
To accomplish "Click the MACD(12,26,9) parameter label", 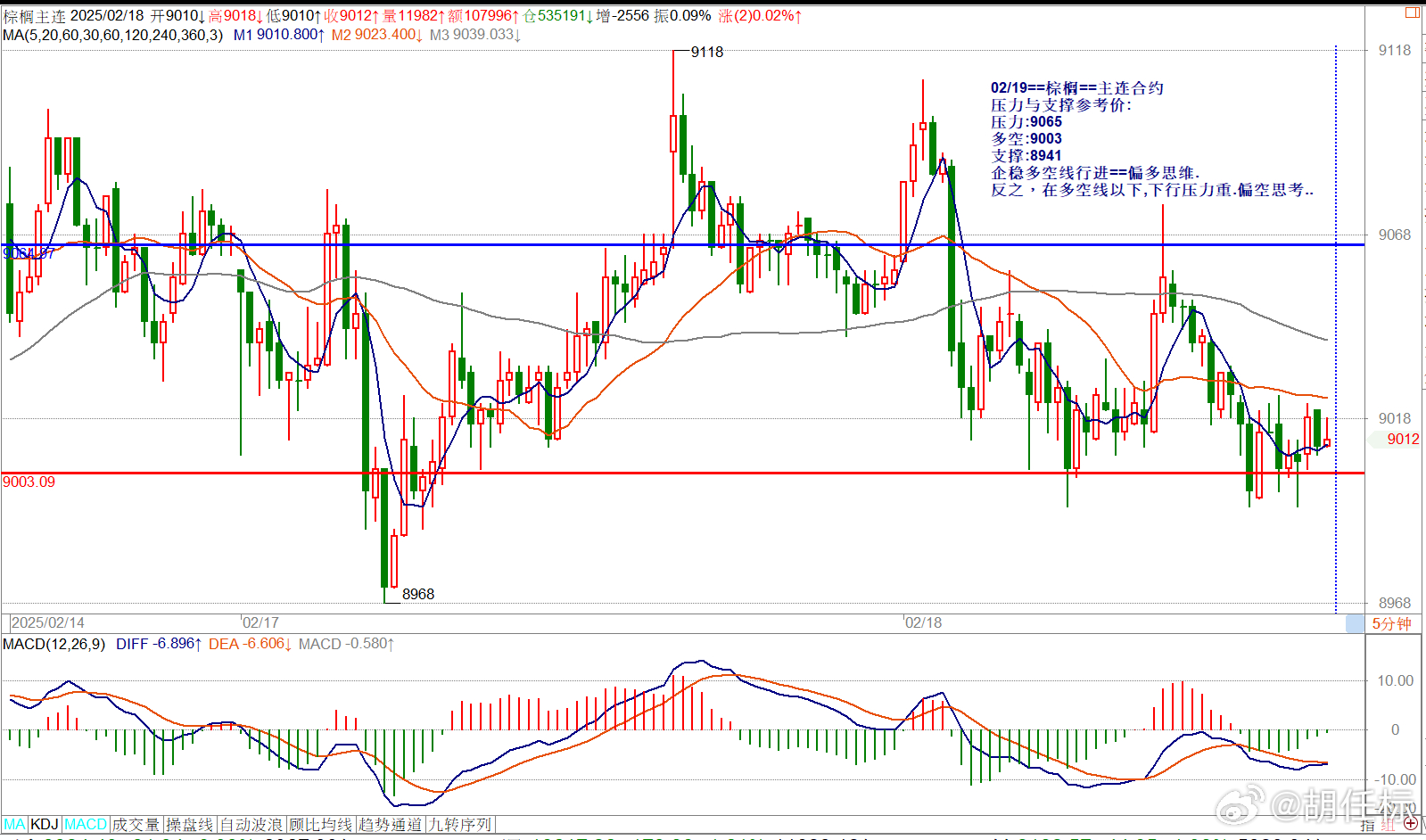I will (54, 644).
